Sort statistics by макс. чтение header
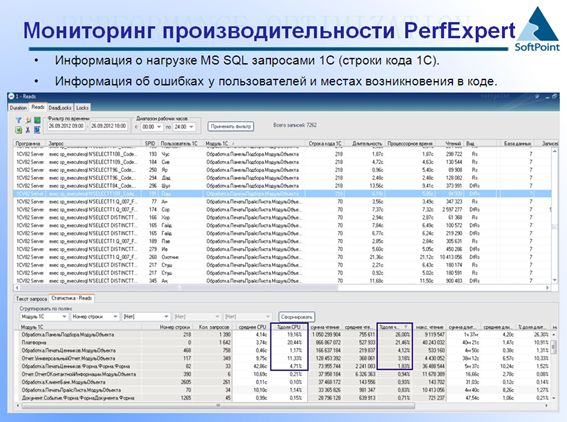 pos(430,327)
